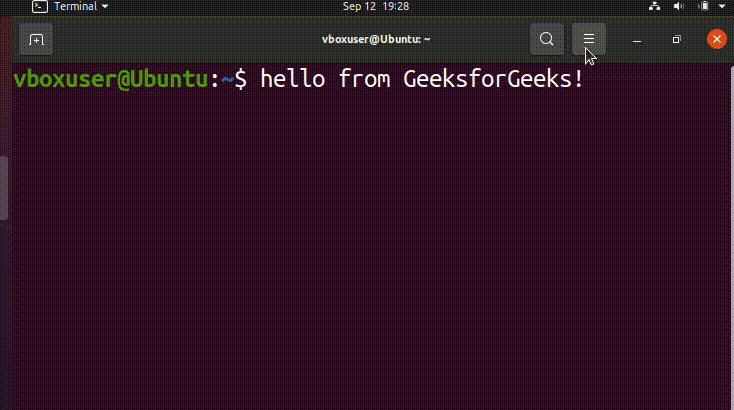This screenshot has height=410, width=734.
Task: Click the empty terminal area below the prompt
Action: 370,250
